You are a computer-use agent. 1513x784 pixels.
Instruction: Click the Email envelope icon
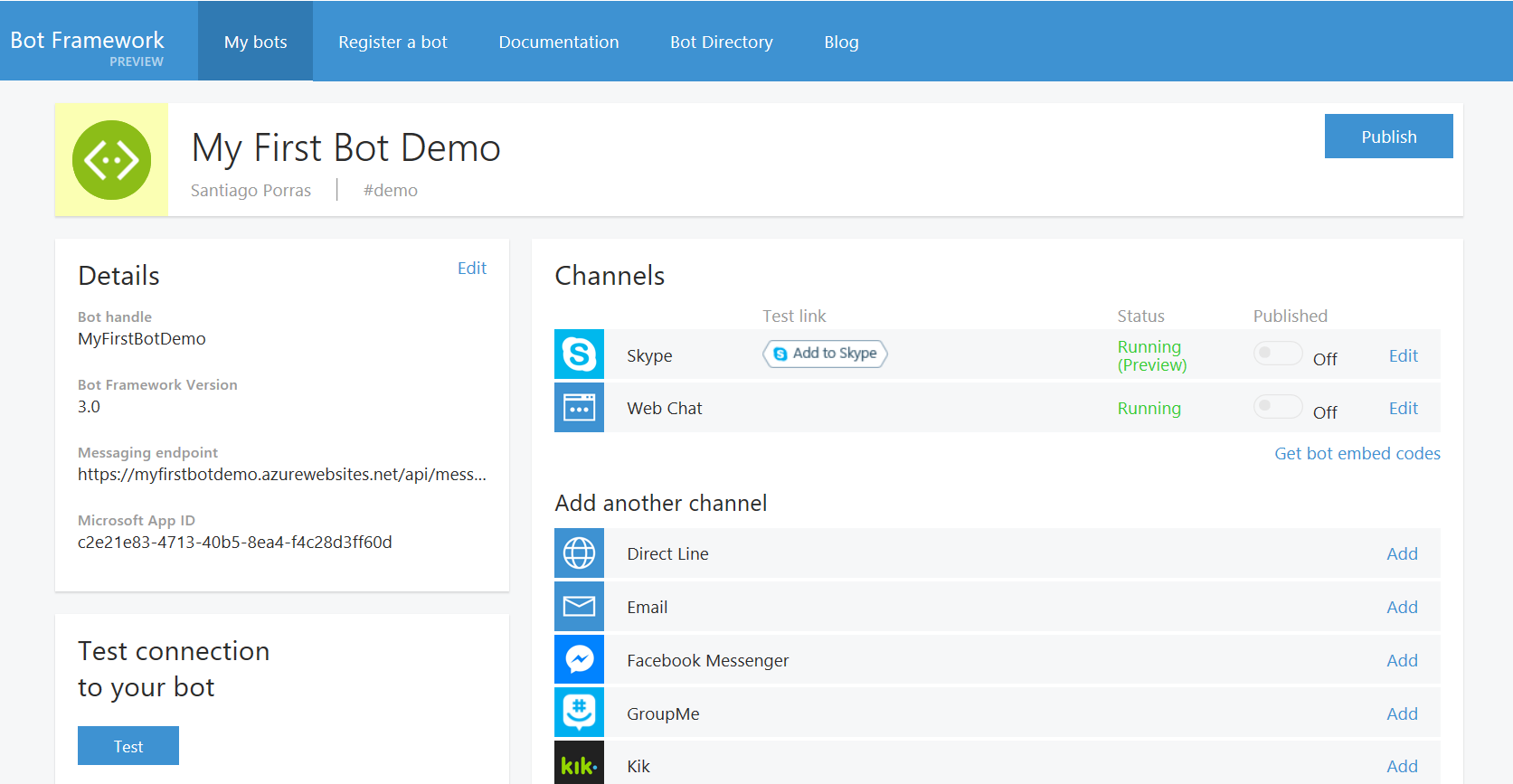[x=579, y=607]
